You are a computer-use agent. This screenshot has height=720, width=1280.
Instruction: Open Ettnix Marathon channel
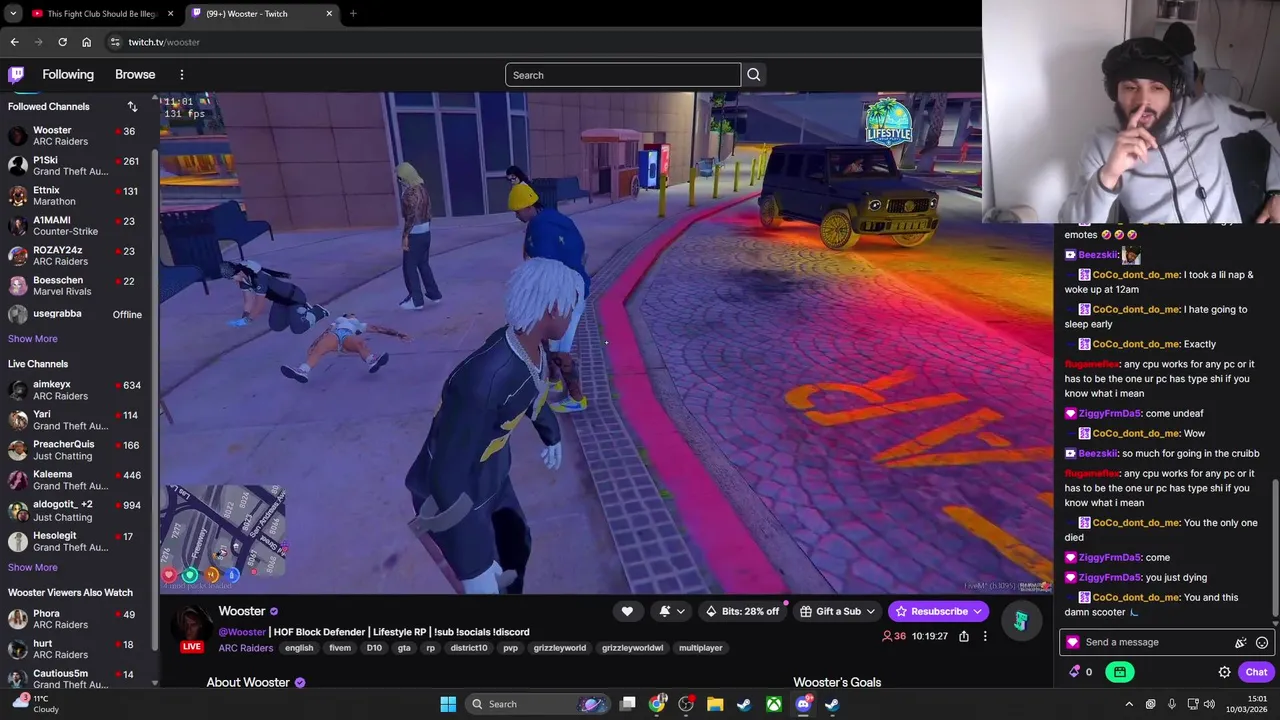coord(76,196)
